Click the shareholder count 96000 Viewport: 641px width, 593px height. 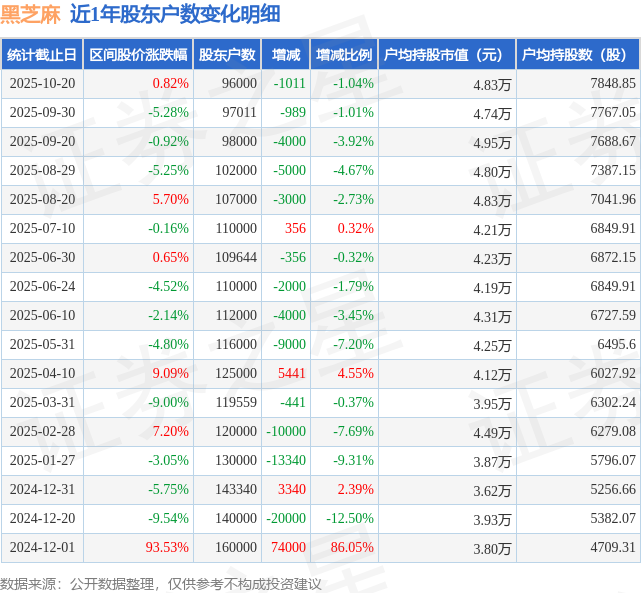coord(240,83)
